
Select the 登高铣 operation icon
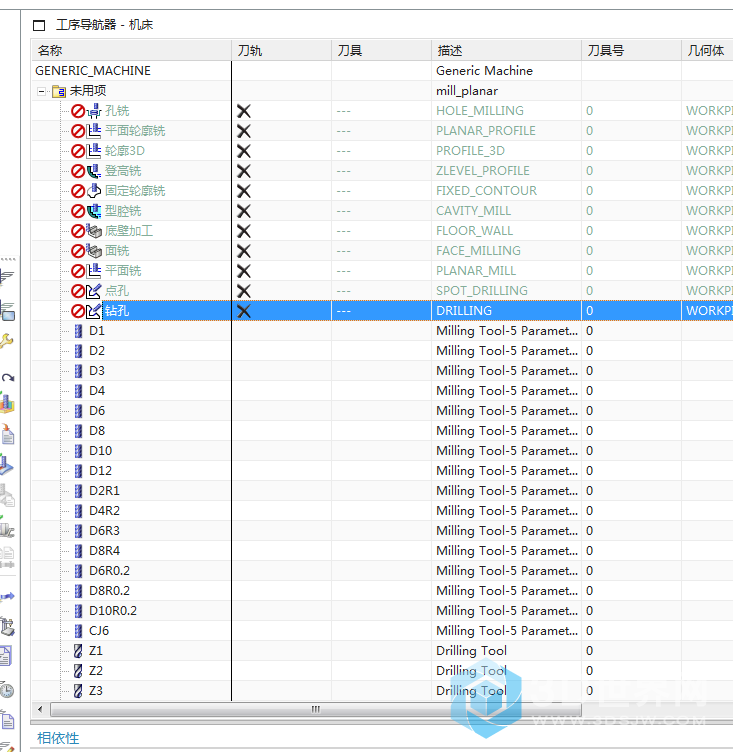pyautogui.click(x=94, y=171)
